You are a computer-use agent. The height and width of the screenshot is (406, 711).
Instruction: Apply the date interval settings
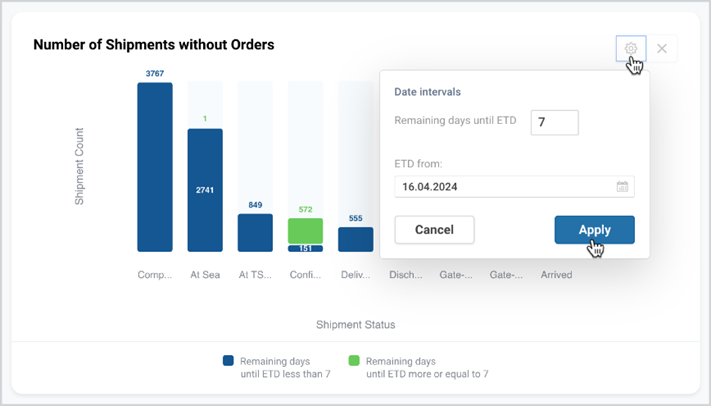594,230
